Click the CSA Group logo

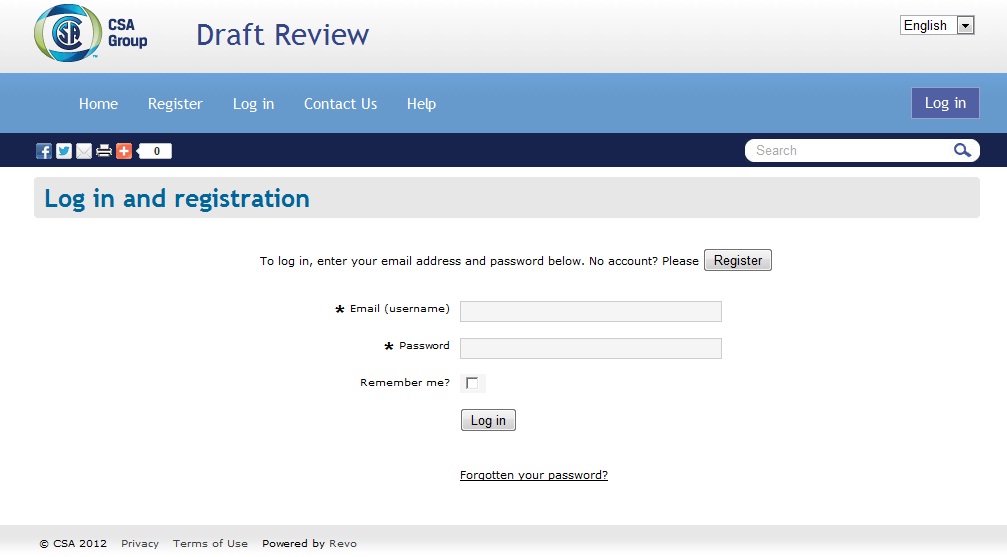tap(91, 33)
